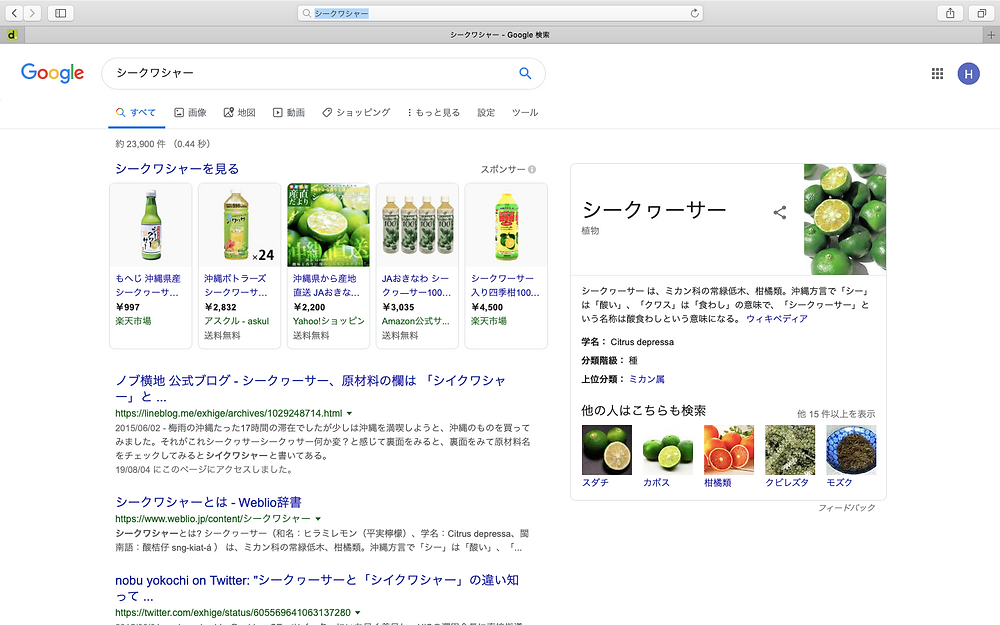Click the Amazon公式サ... seller text
The height and width of the screenshot is (625, 1000).
tap(416, 321)
